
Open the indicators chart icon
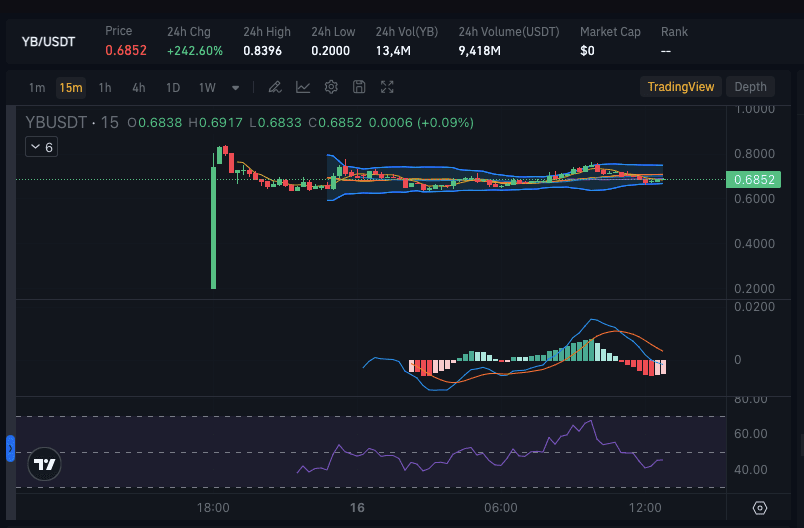(303, 87)
